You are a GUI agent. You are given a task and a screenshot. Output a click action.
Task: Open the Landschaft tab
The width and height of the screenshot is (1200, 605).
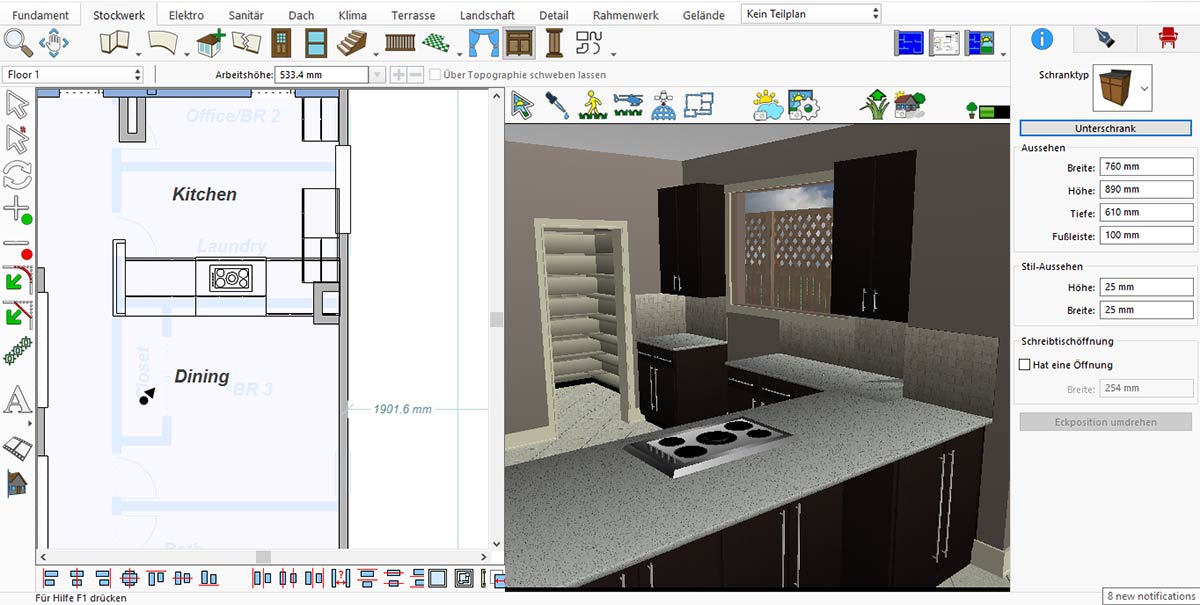tap(487, 15)
